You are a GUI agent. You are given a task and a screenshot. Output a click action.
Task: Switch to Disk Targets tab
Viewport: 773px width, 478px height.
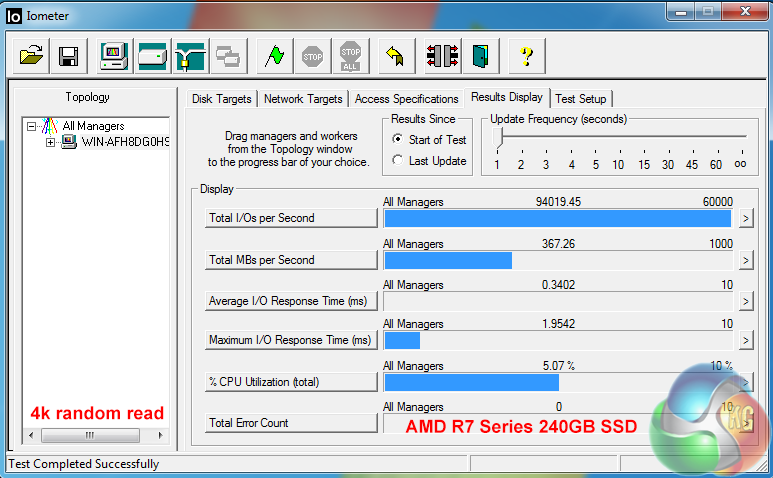click(x=221, y=99)
